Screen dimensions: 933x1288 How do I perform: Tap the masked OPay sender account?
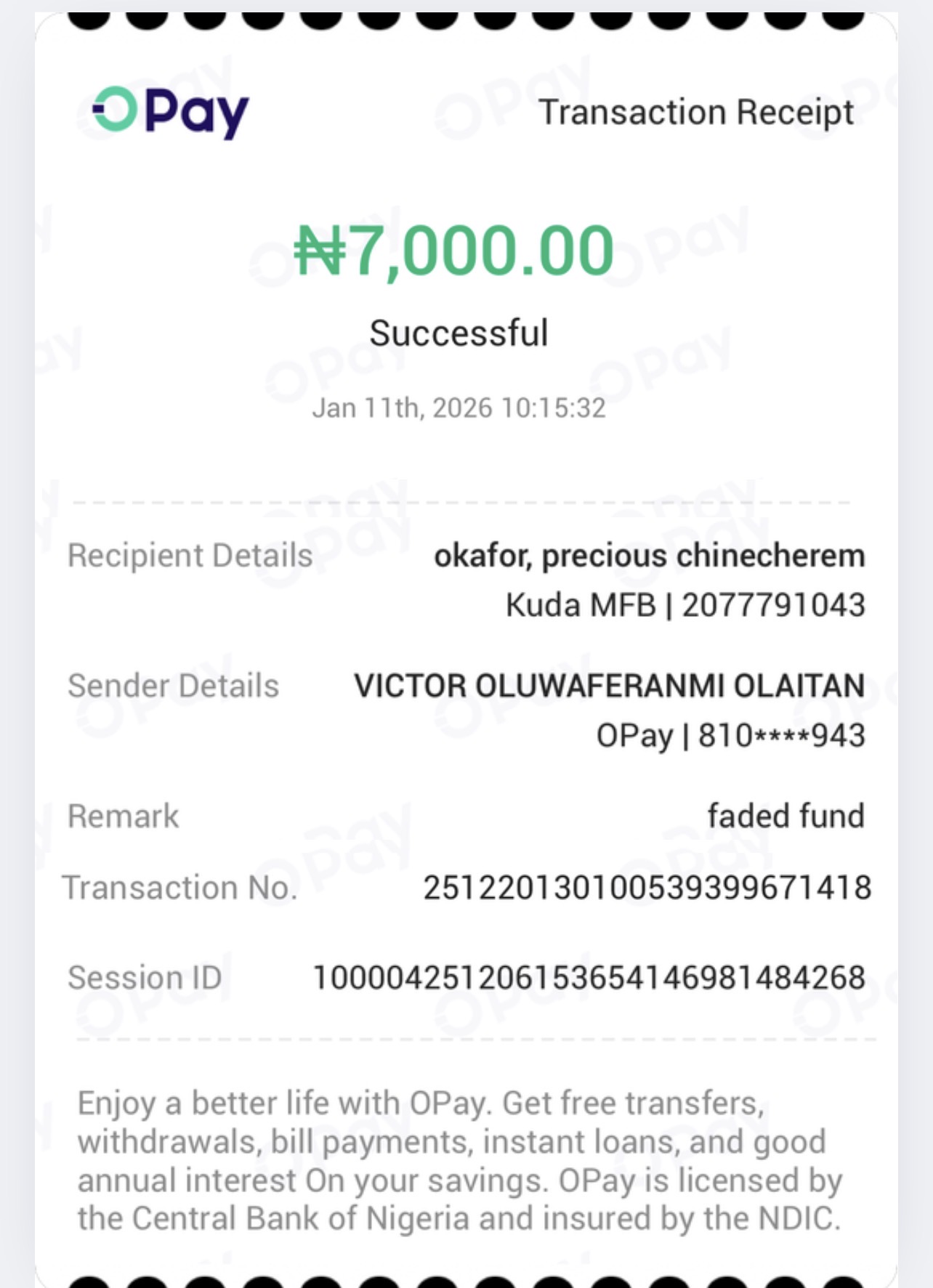click(x=730, y=736)
